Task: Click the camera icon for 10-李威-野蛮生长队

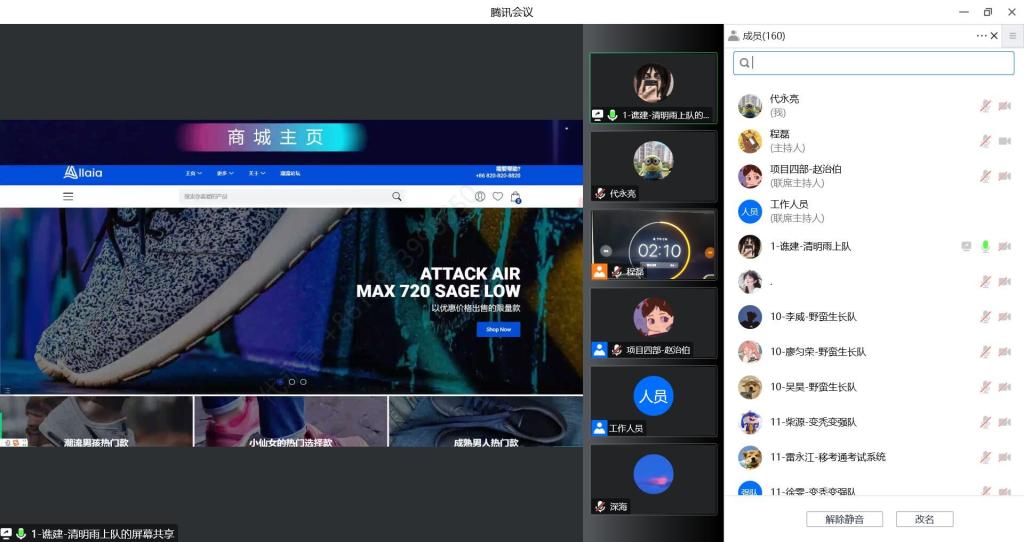Action: (x=1004, y=317)
